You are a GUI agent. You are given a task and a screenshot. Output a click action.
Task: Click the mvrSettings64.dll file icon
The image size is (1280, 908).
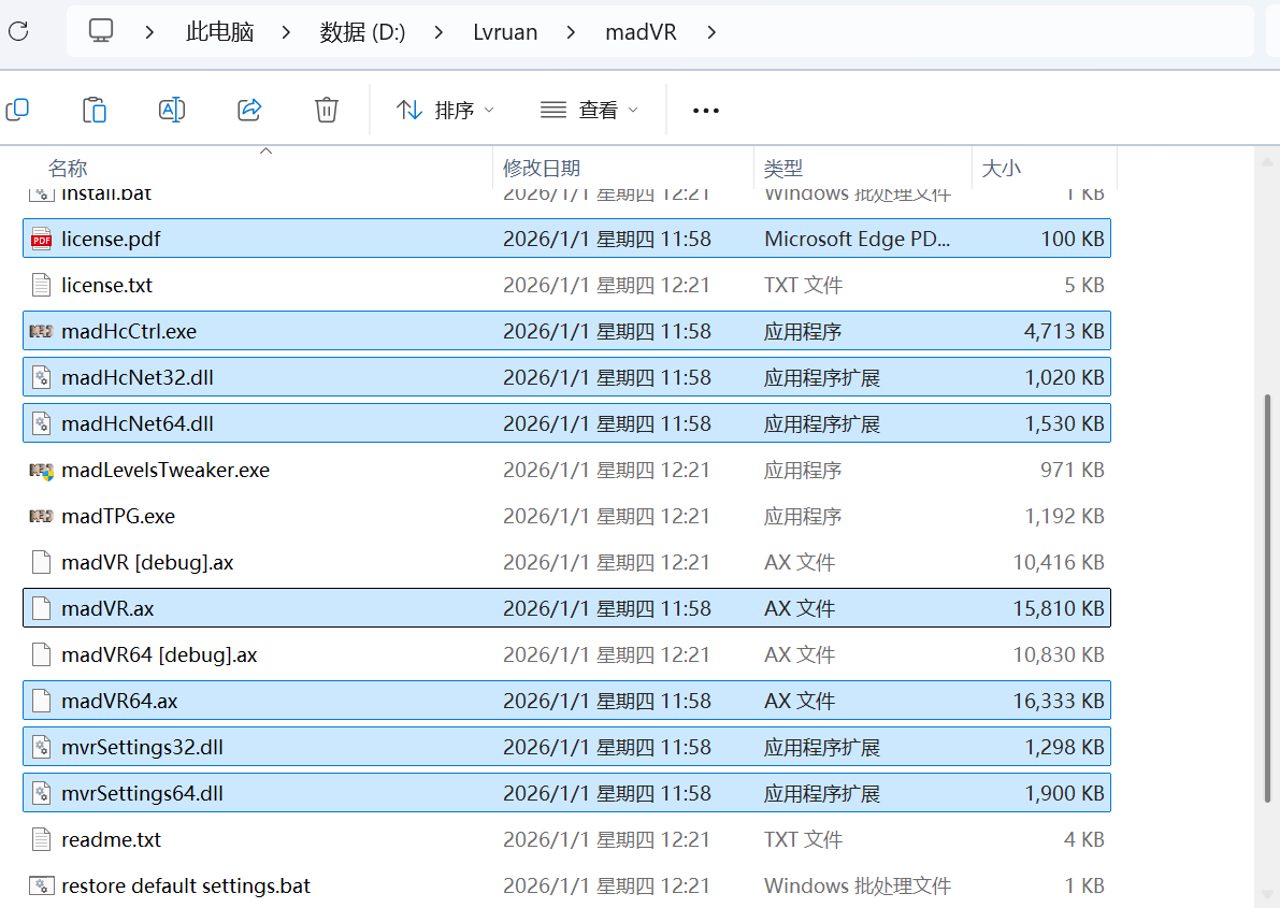(x=41, y=793)
